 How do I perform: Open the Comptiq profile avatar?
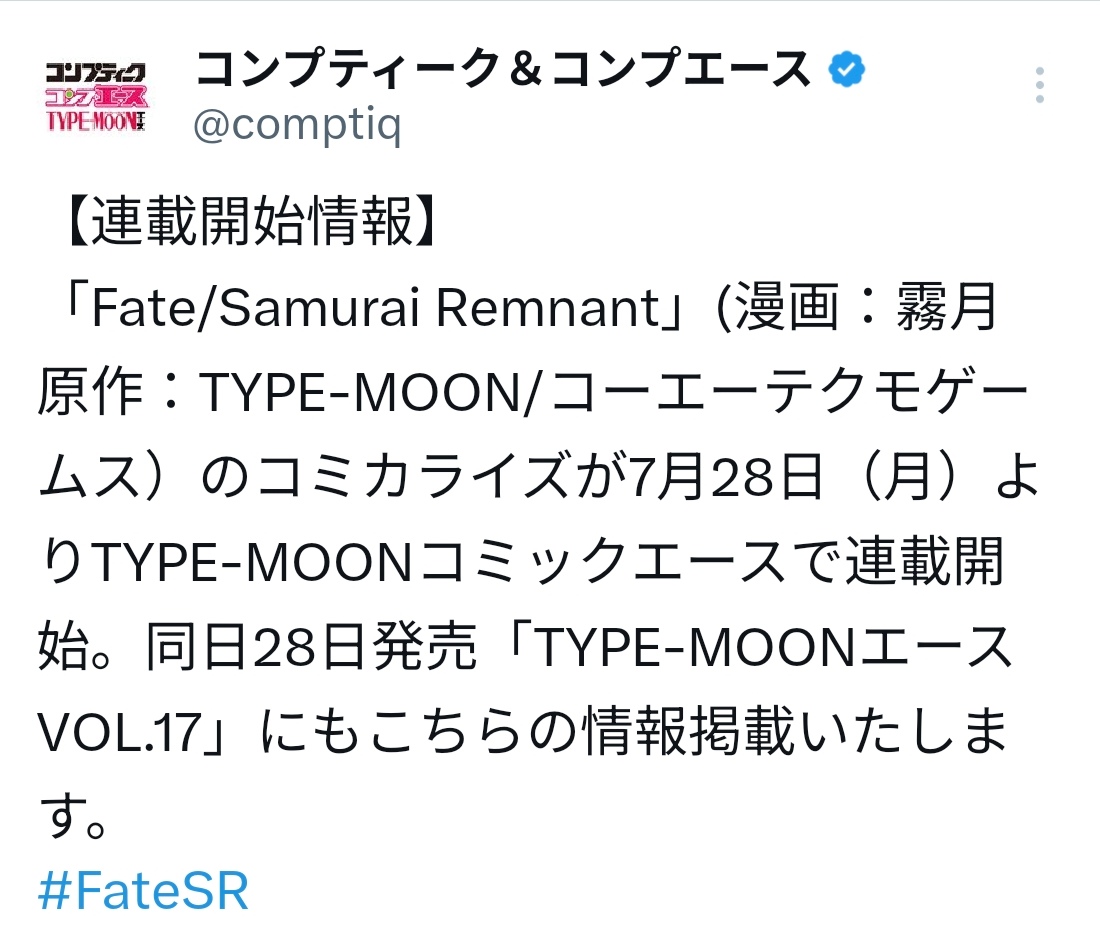click(x=95, y=97)
